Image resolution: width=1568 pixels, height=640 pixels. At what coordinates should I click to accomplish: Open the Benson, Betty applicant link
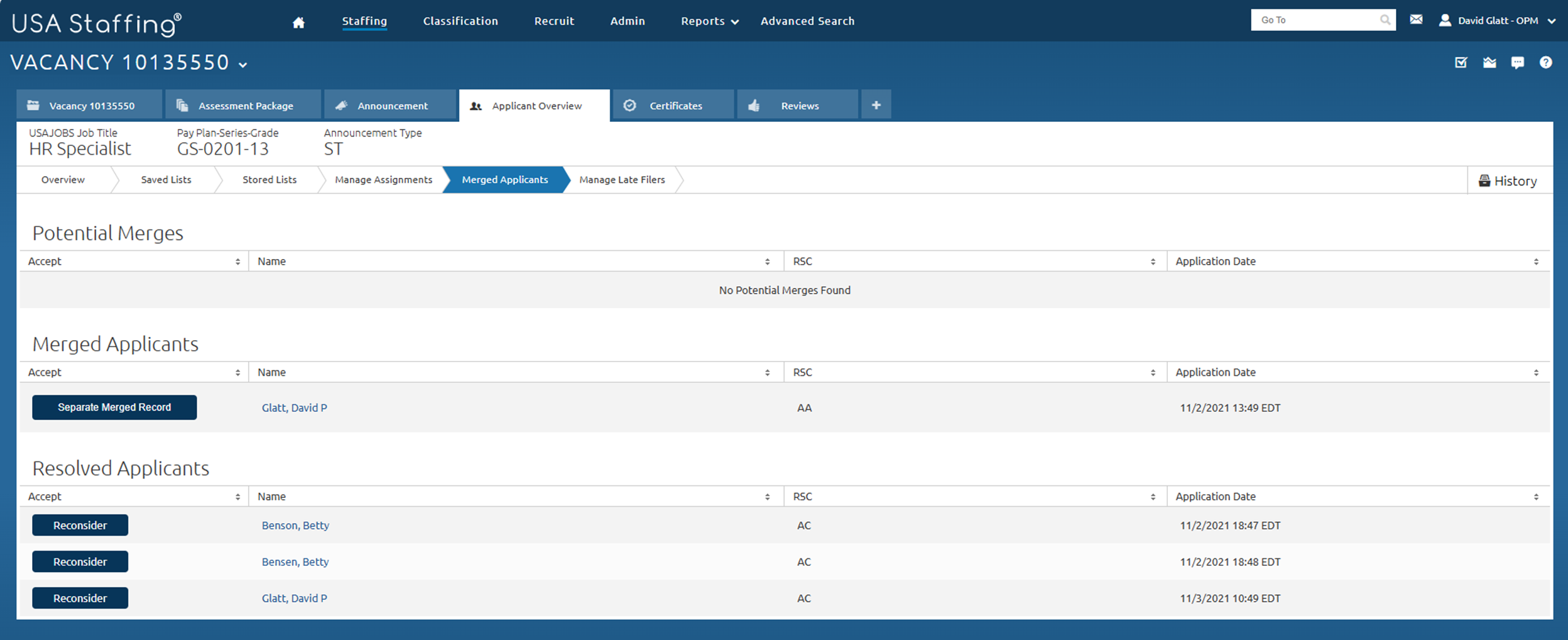[295, 526]
